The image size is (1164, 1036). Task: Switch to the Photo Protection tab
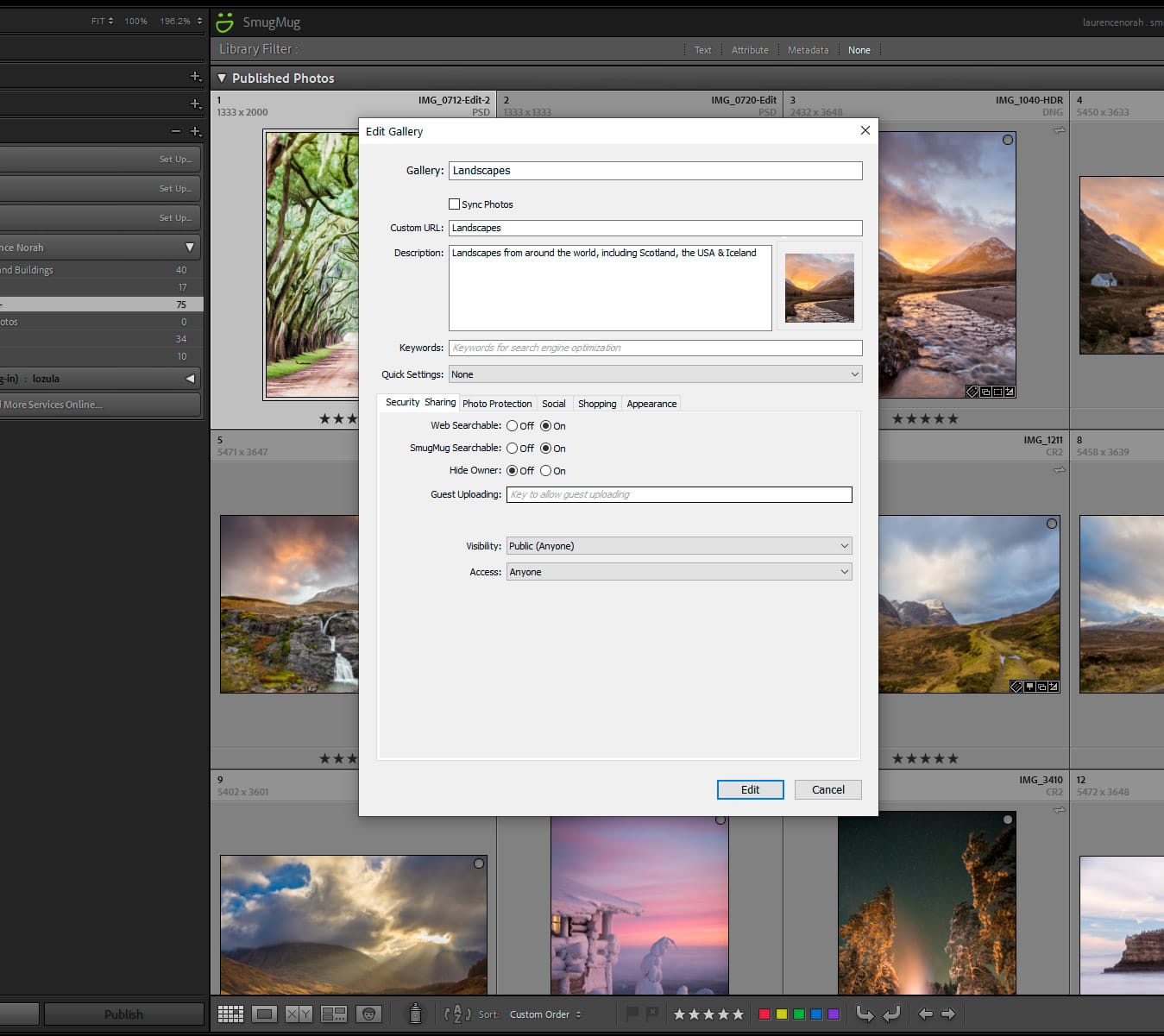tap(497, 403)
